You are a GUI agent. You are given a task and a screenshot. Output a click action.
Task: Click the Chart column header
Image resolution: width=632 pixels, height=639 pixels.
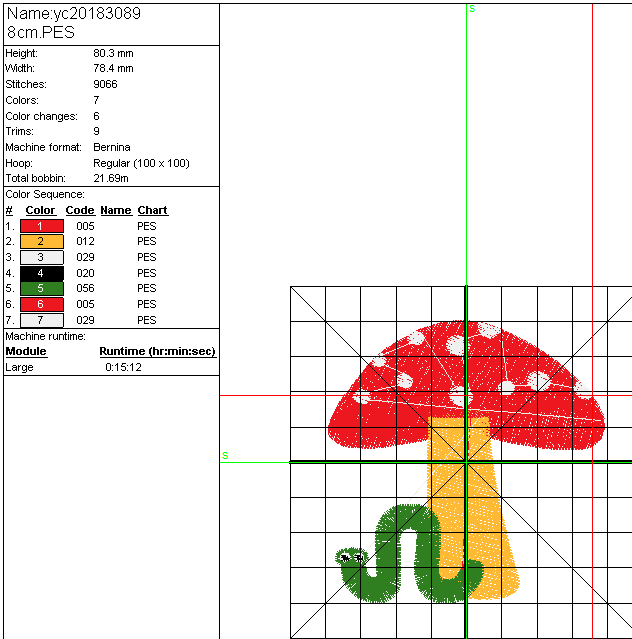click(152, 210)
